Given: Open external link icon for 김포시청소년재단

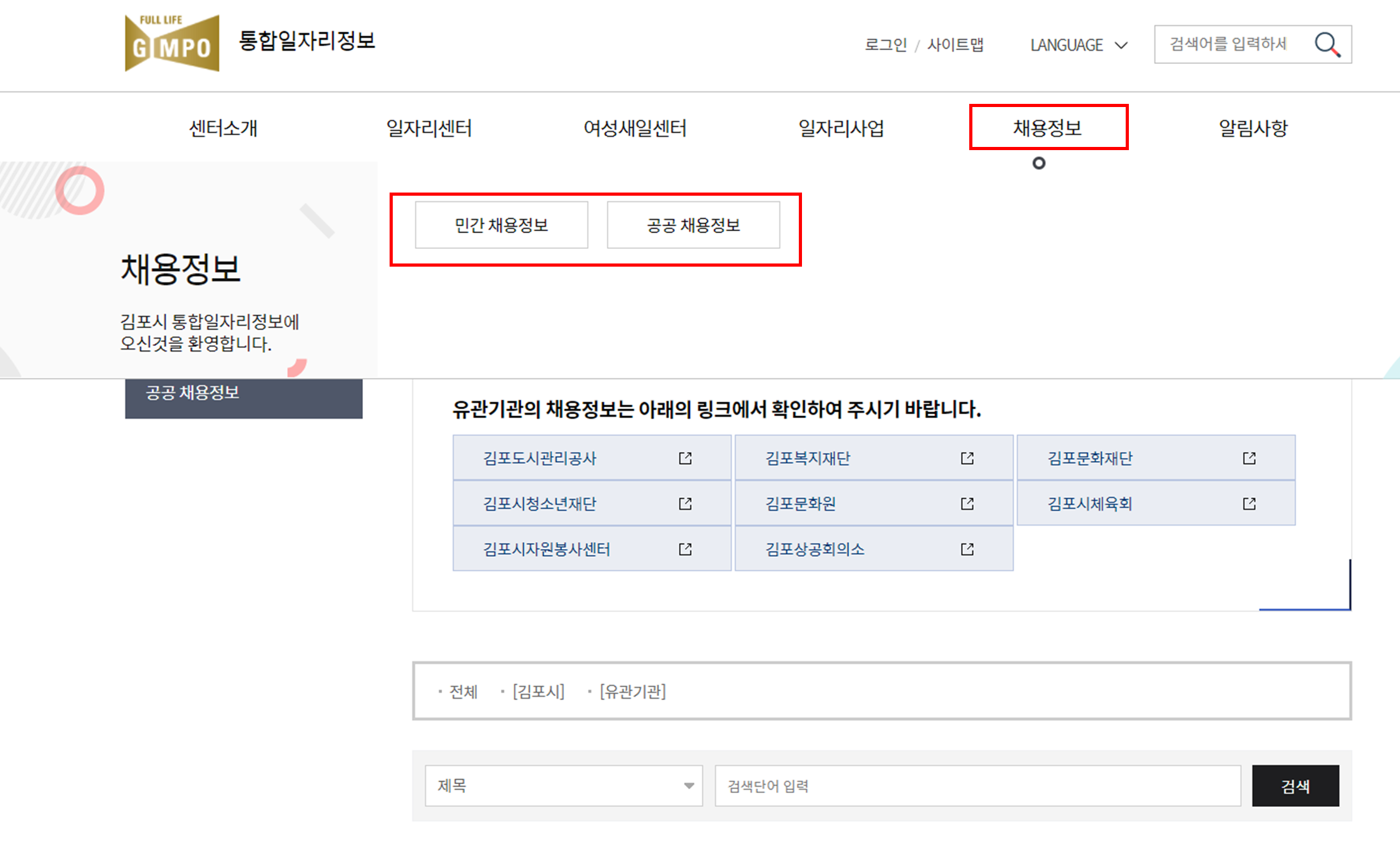Looking at the screenshot, I should click(685, 504).
